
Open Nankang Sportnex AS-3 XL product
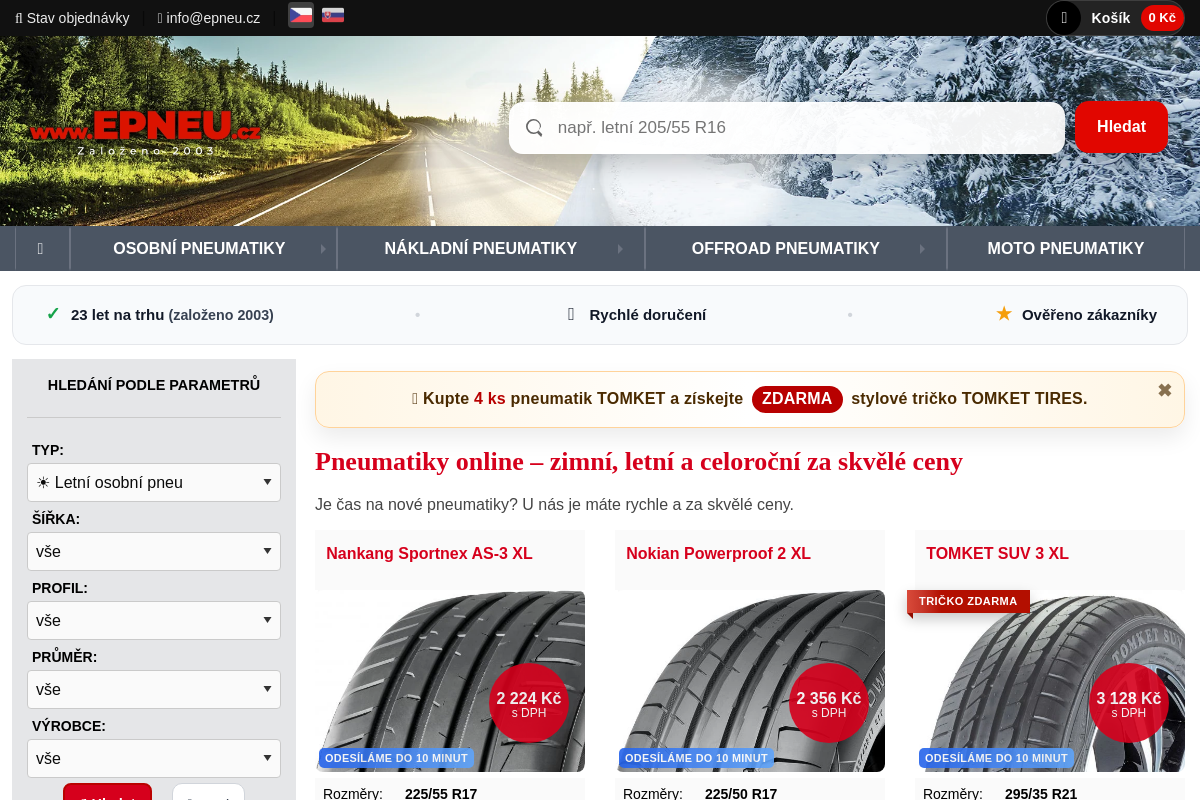point(429,553)
